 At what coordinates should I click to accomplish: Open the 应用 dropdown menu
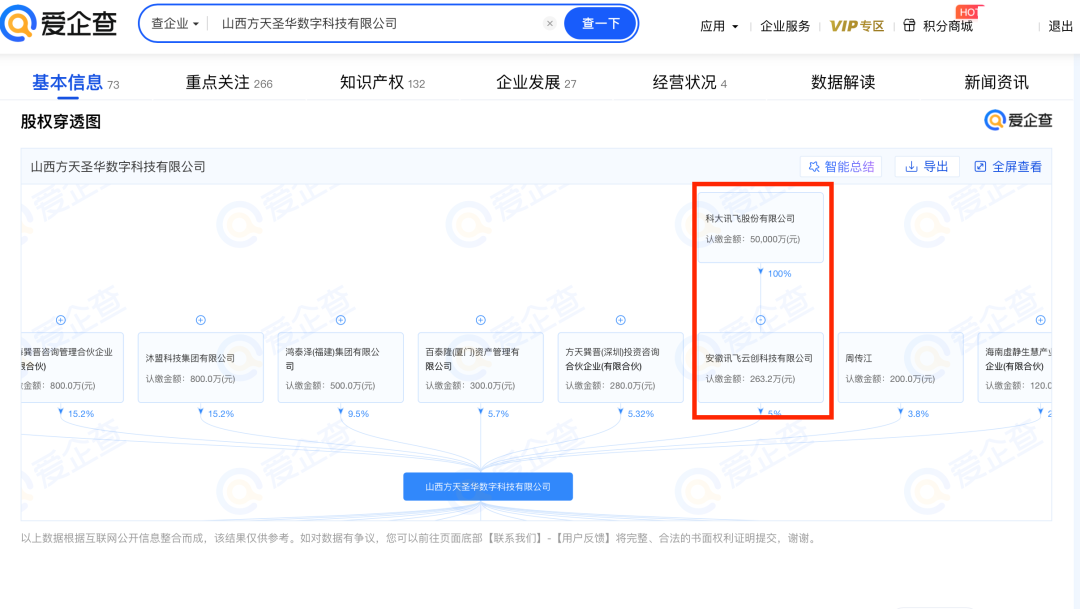719,26
